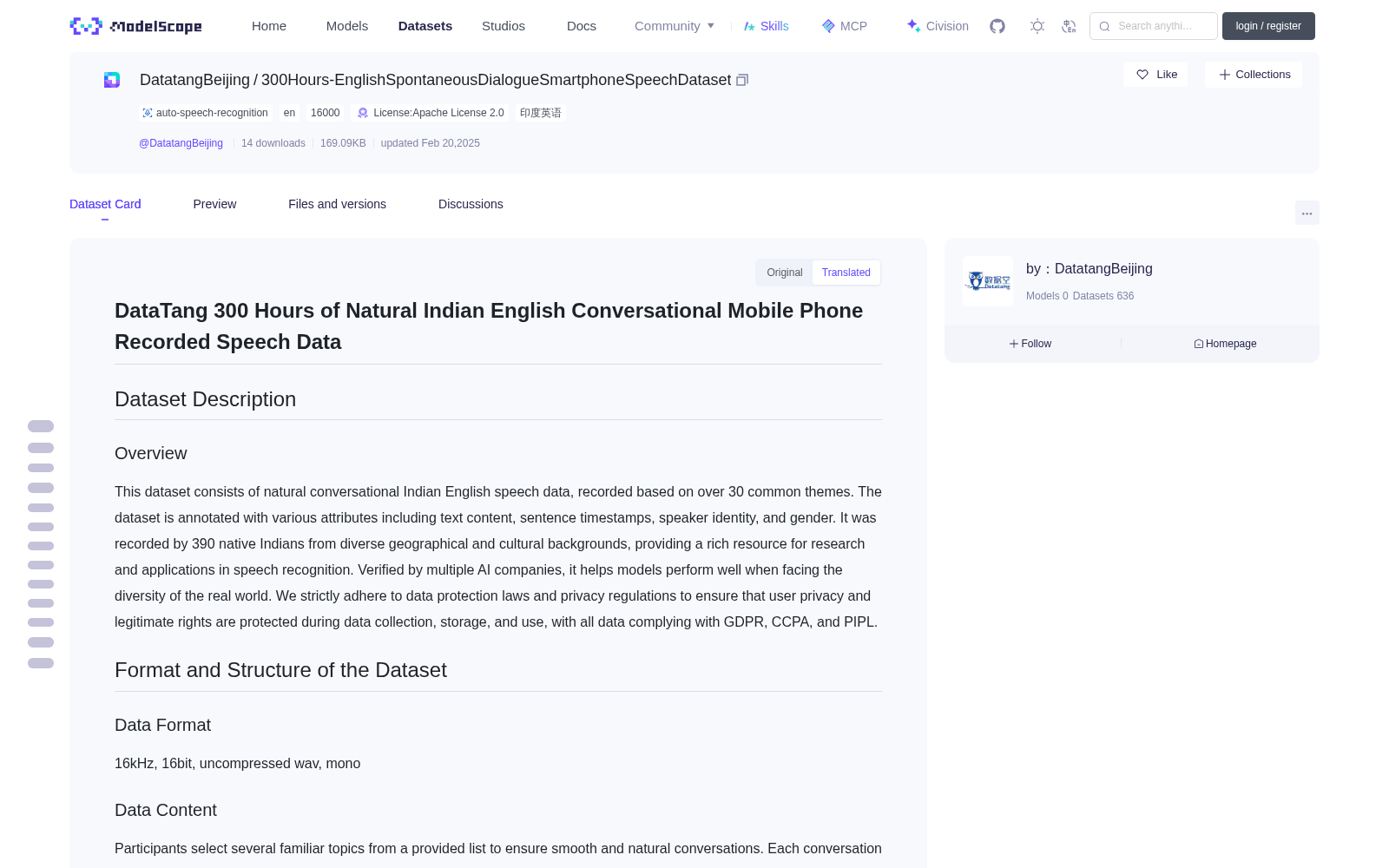The height and width of the screenshot is (868, 1389).
Task: Click login / register button
Action: (x=1268, y=26)
